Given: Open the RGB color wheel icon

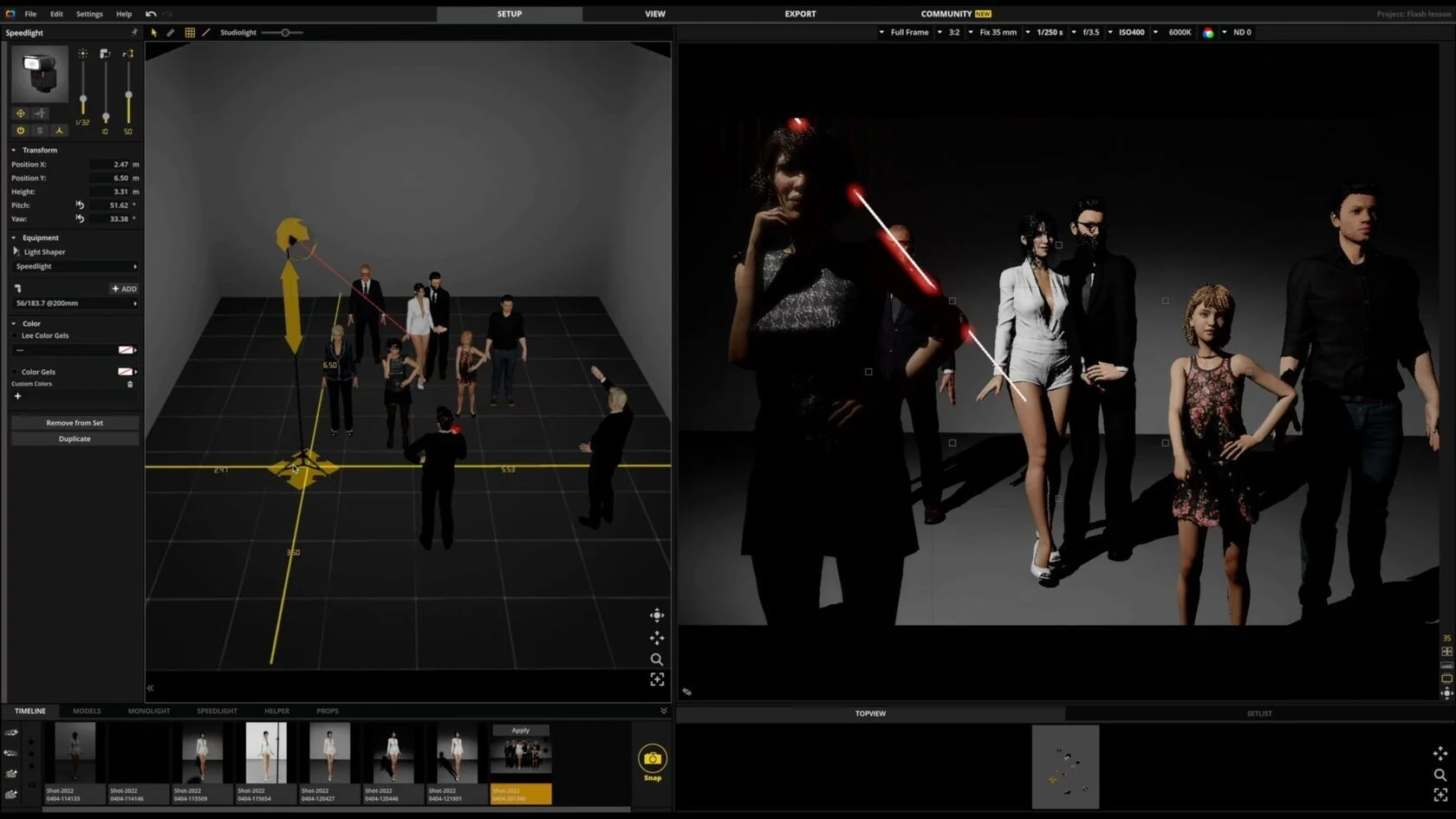Looking at the screenshot, I should tap(1208, 33).
